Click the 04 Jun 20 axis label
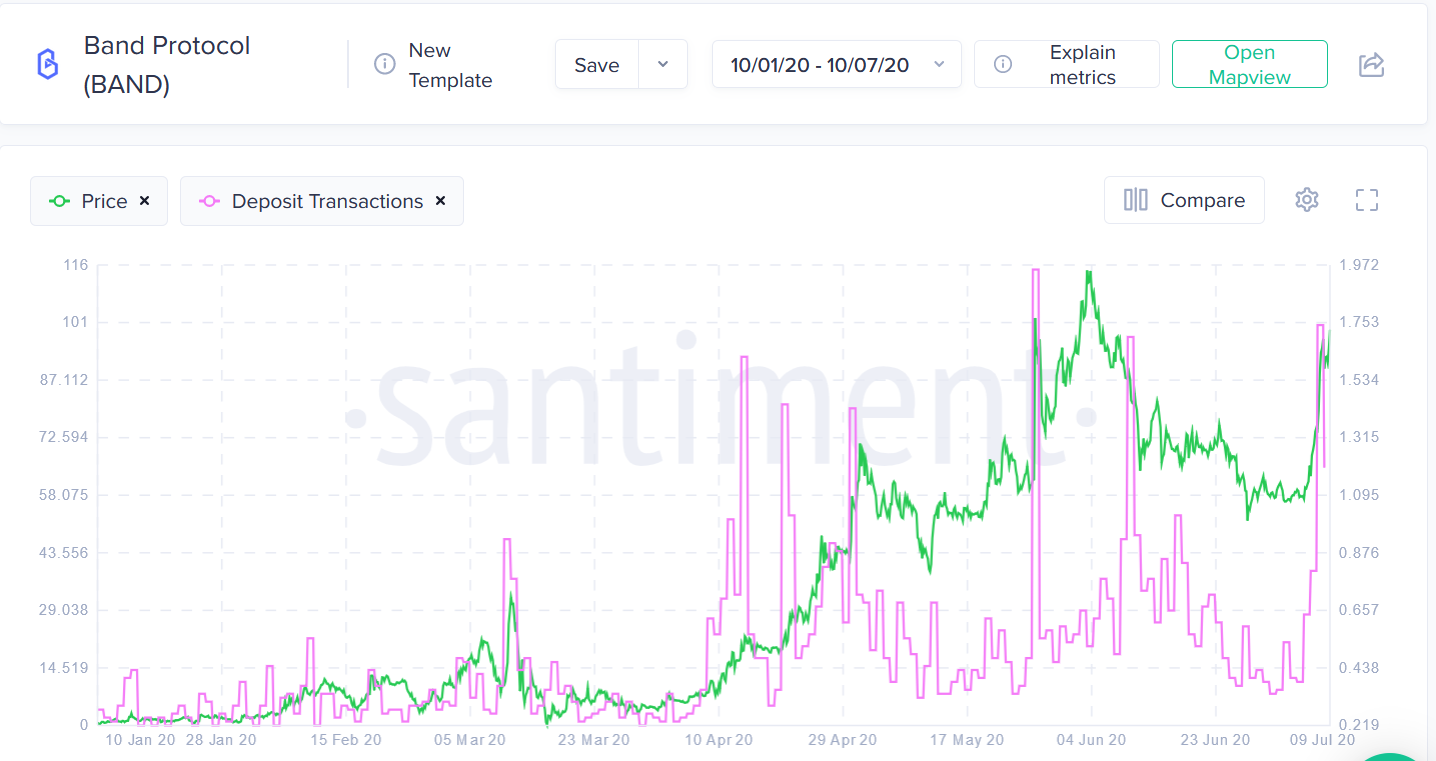 1091,740
